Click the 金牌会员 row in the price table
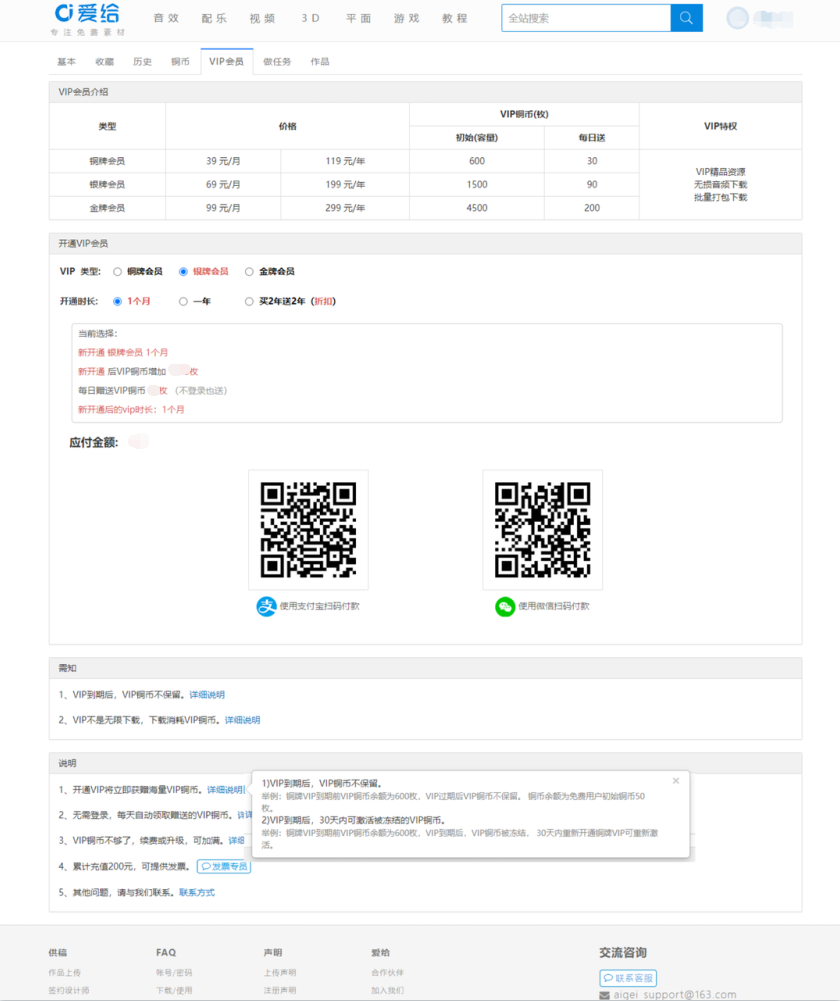The image size is (840, 1001). tap(107, 208)
